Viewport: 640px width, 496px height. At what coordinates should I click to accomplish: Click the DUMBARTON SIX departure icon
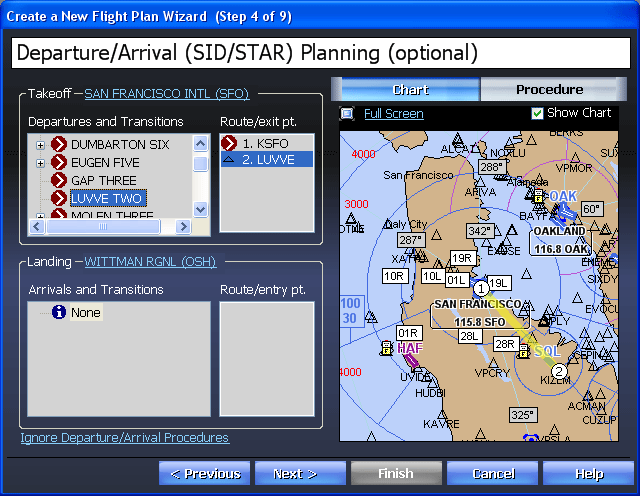pyautogui.click(x=59, y=144)
